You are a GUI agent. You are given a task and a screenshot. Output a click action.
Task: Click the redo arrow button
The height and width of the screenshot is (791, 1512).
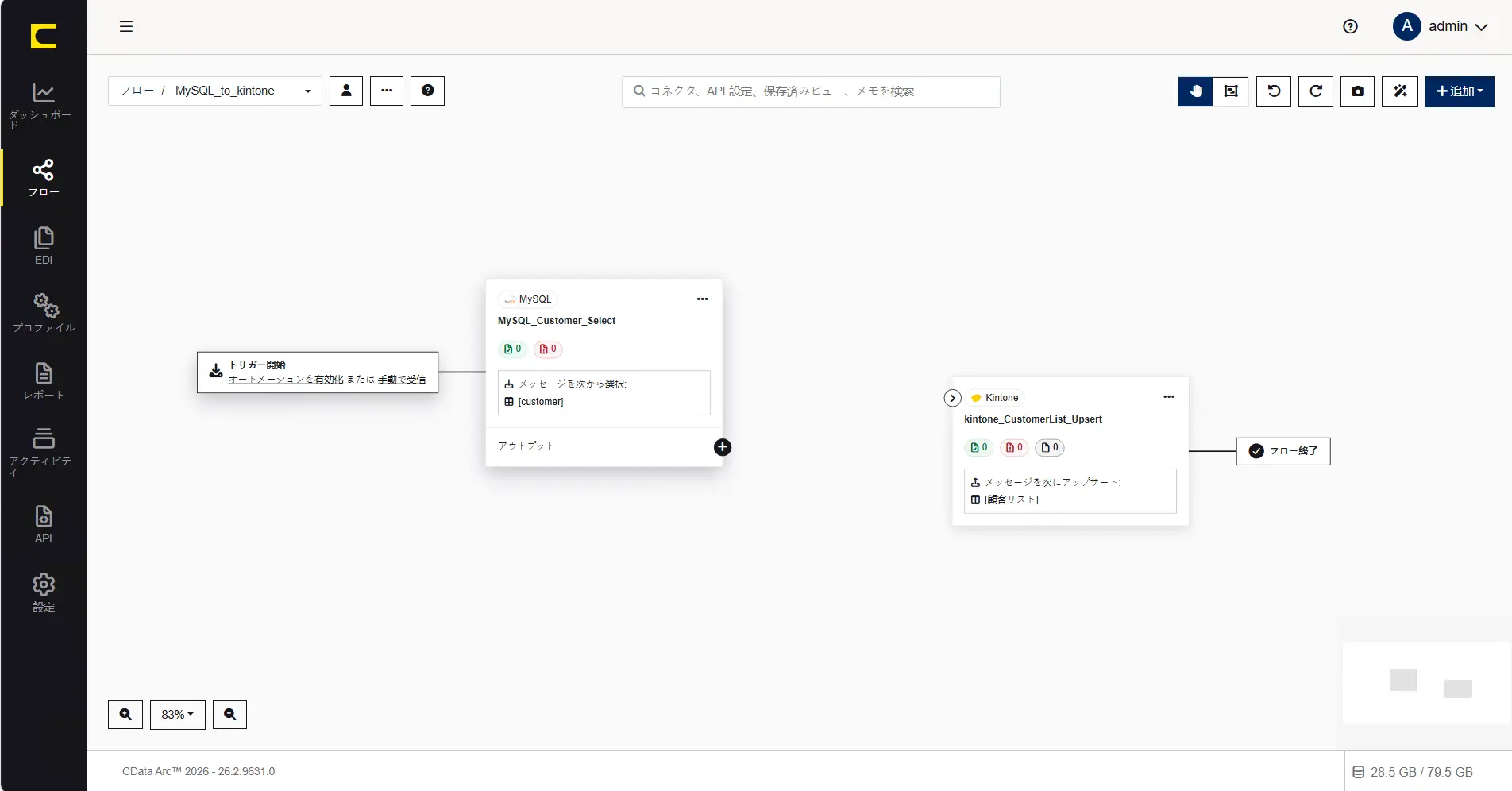pyautogui.click(x=1316, y=91)
